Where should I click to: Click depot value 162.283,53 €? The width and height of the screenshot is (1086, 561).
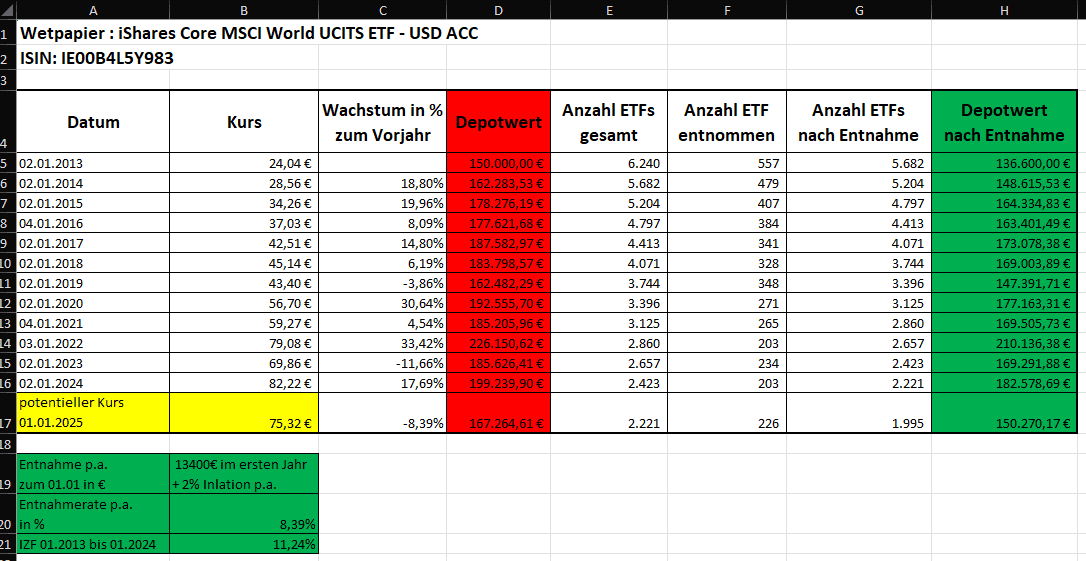499,184
